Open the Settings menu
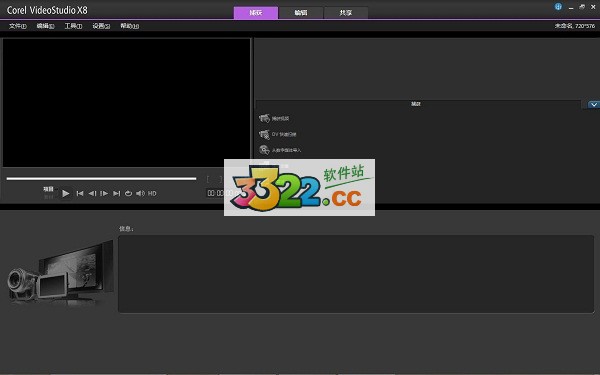600x375 pixels. point(101,26)
